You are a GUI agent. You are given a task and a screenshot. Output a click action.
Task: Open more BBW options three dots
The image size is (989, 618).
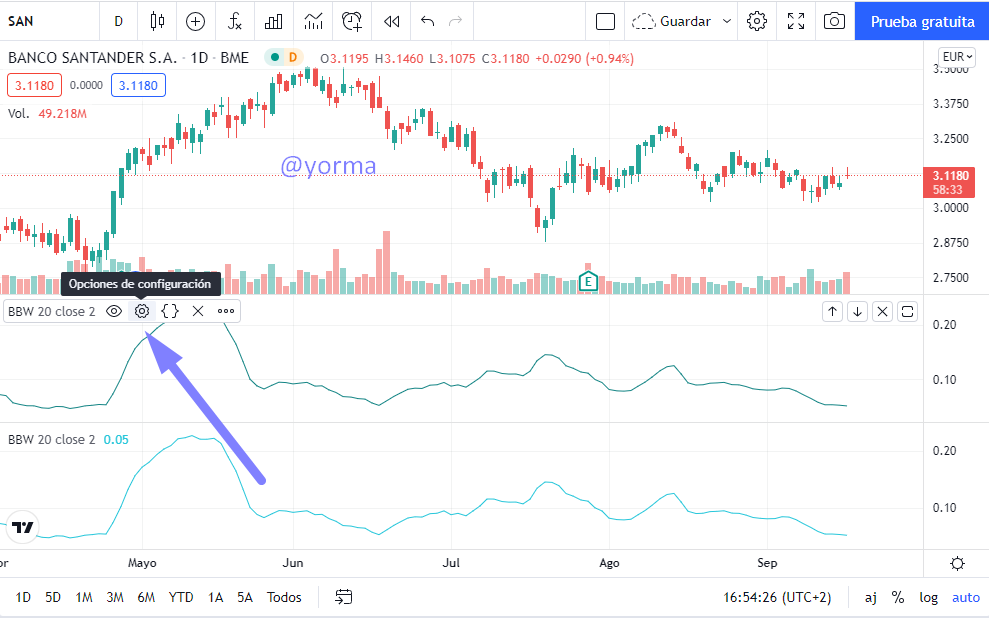point(226,311)
